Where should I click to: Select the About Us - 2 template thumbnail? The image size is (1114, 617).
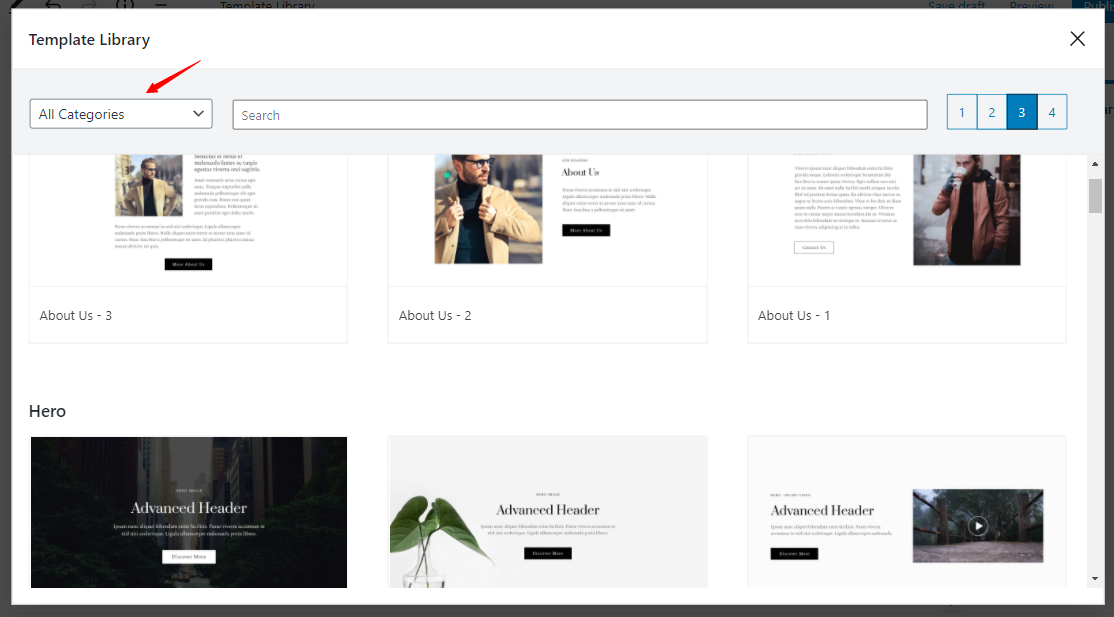[547, 220]
